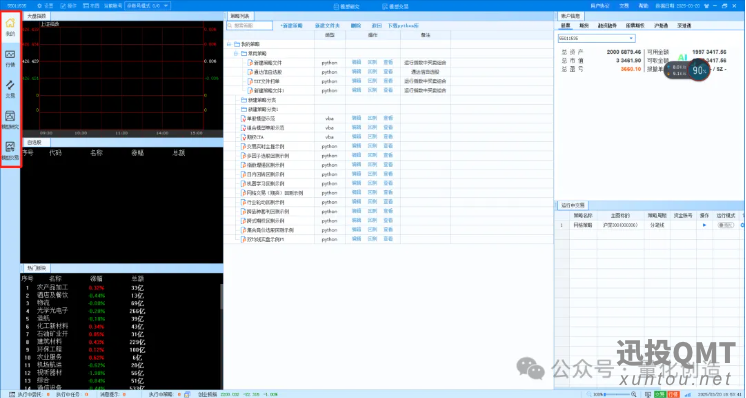Open the 模型交易 sidebar icon

[10, 151]
